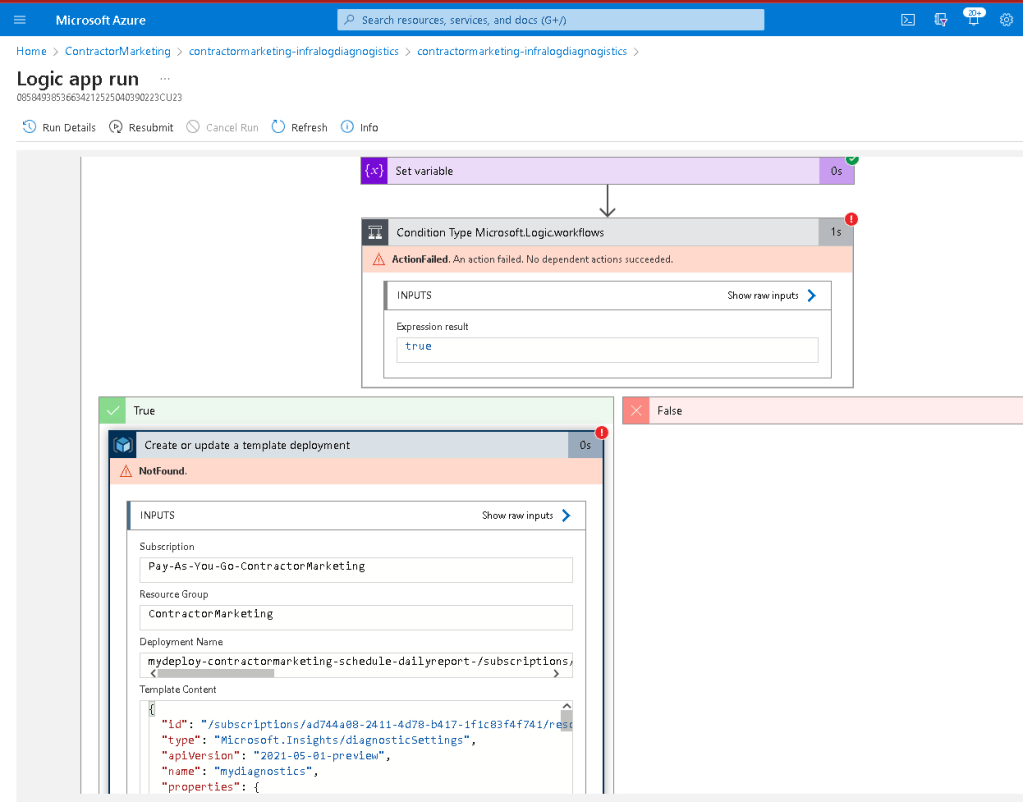This screenshot has width=1023, height=802.
Task: Click left arrow of Deployment Name scrollbar
Action: [153, 673]
